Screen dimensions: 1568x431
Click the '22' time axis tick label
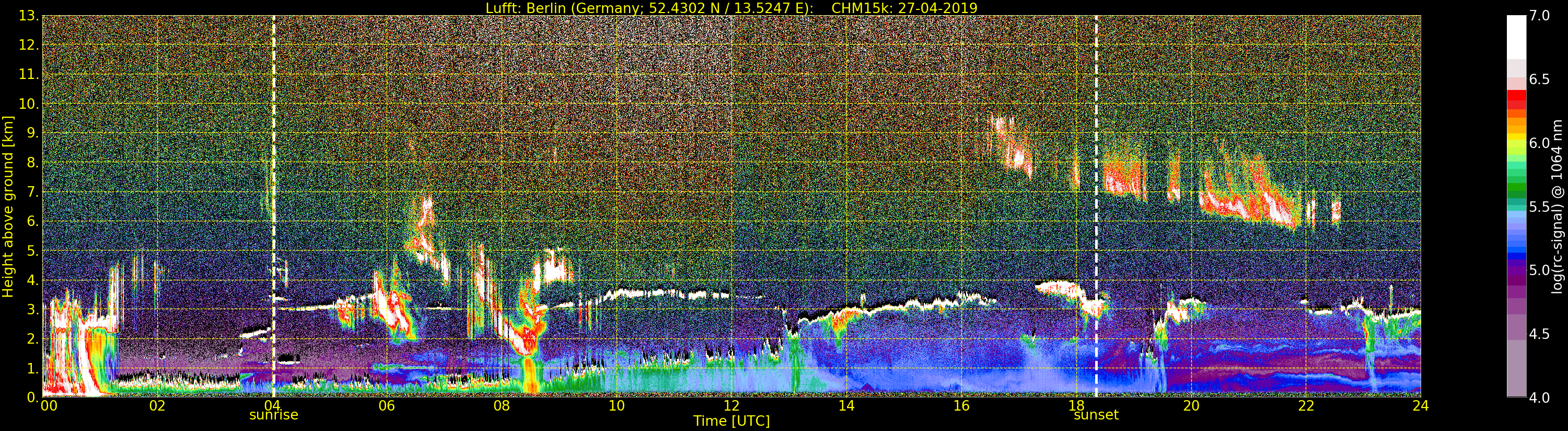(1306, 405)
